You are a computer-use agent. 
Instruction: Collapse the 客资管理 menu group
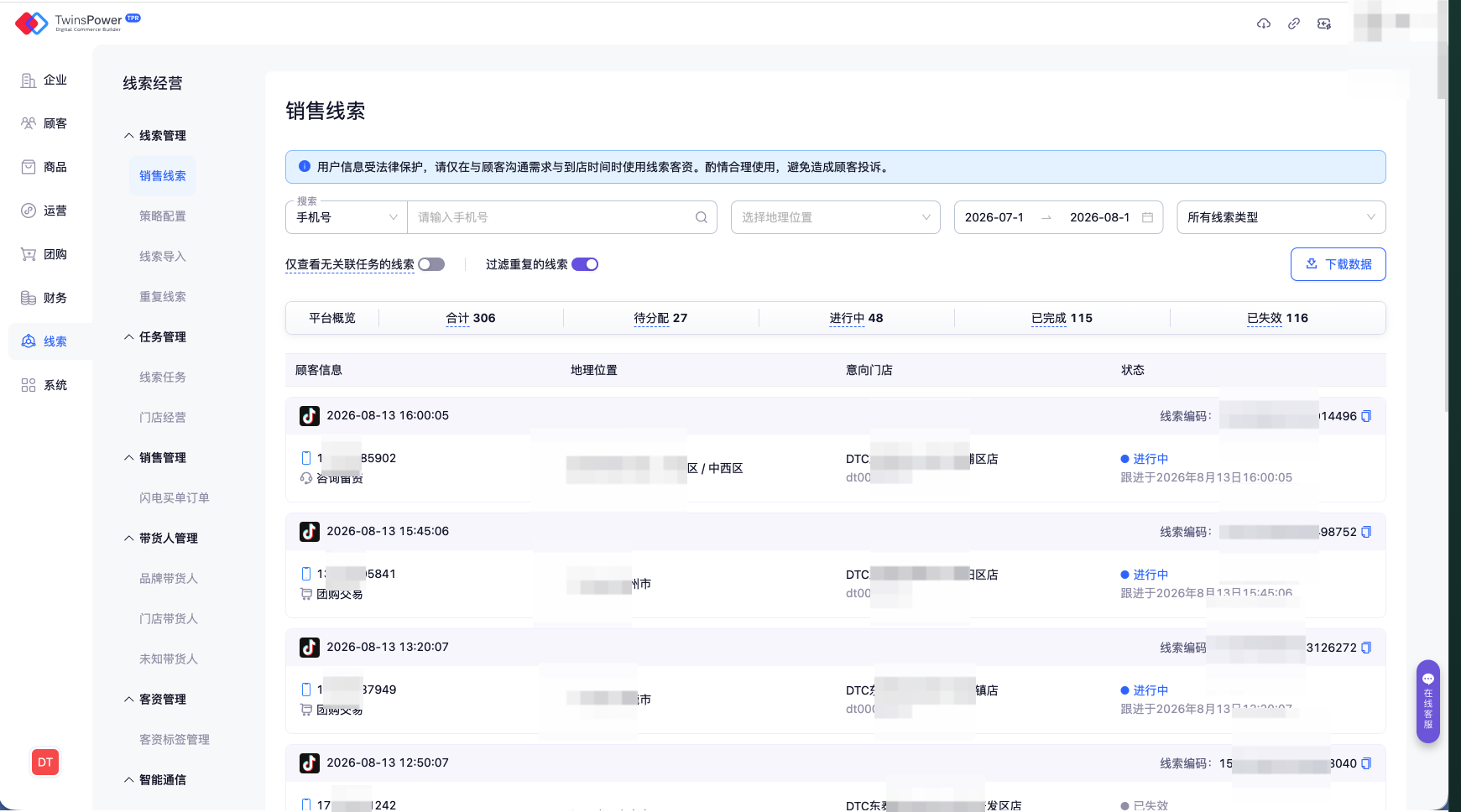click(x=155, y=700)
